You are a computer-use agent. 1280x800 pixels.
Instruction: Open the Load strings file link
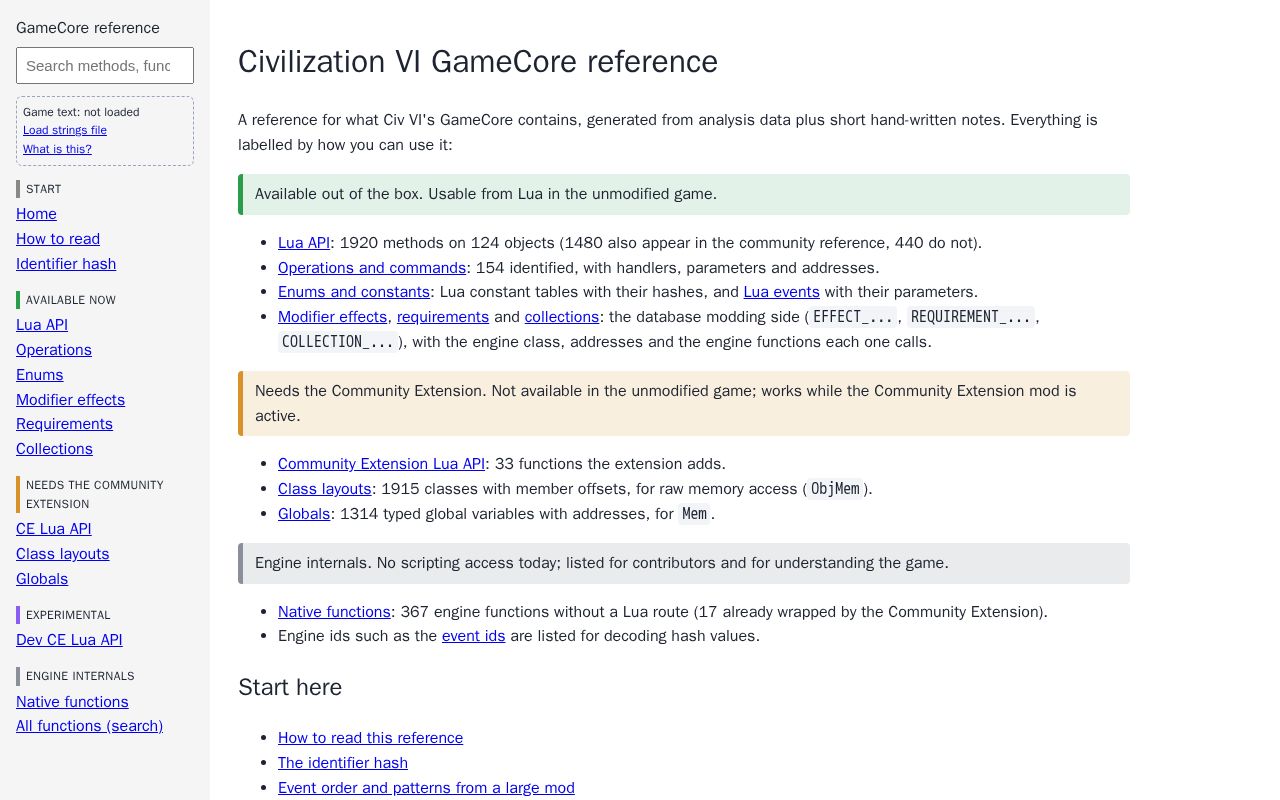(x=65, y=130)
